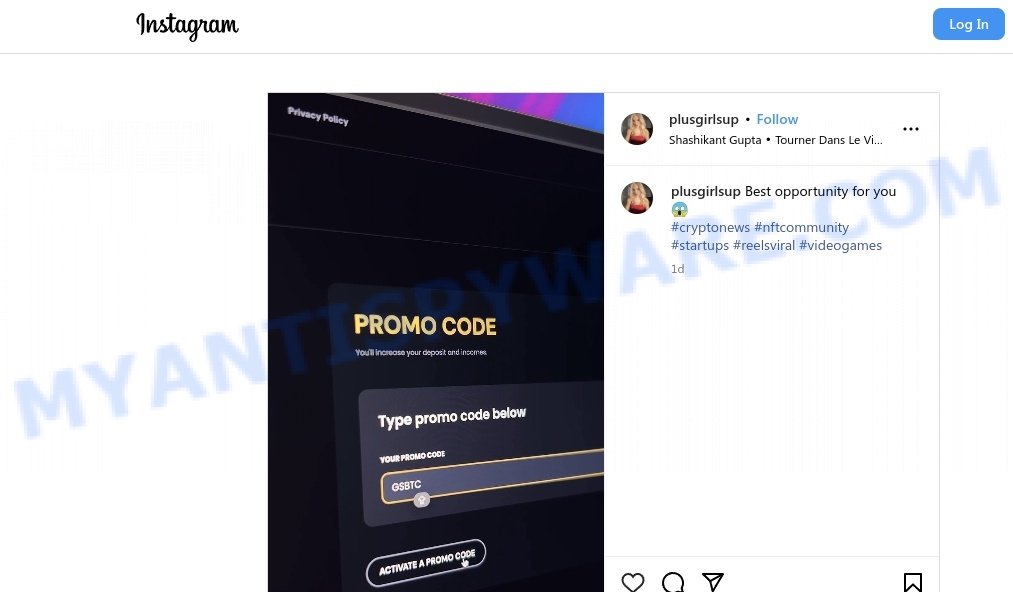Share post using paper plane icon

tap(713, 582)
